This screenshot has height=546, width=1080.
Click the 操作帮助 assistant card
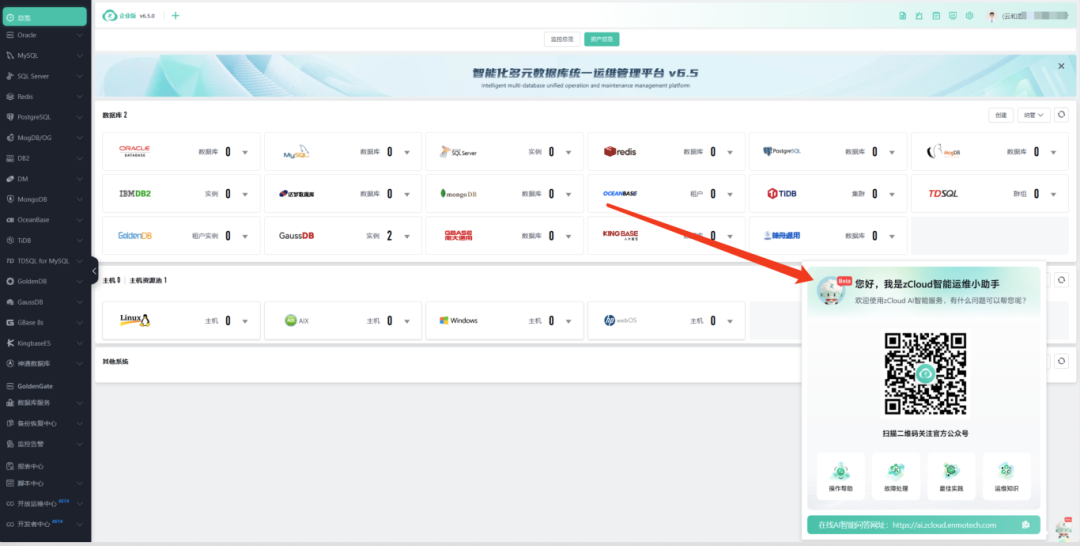[x=840, y=476]
